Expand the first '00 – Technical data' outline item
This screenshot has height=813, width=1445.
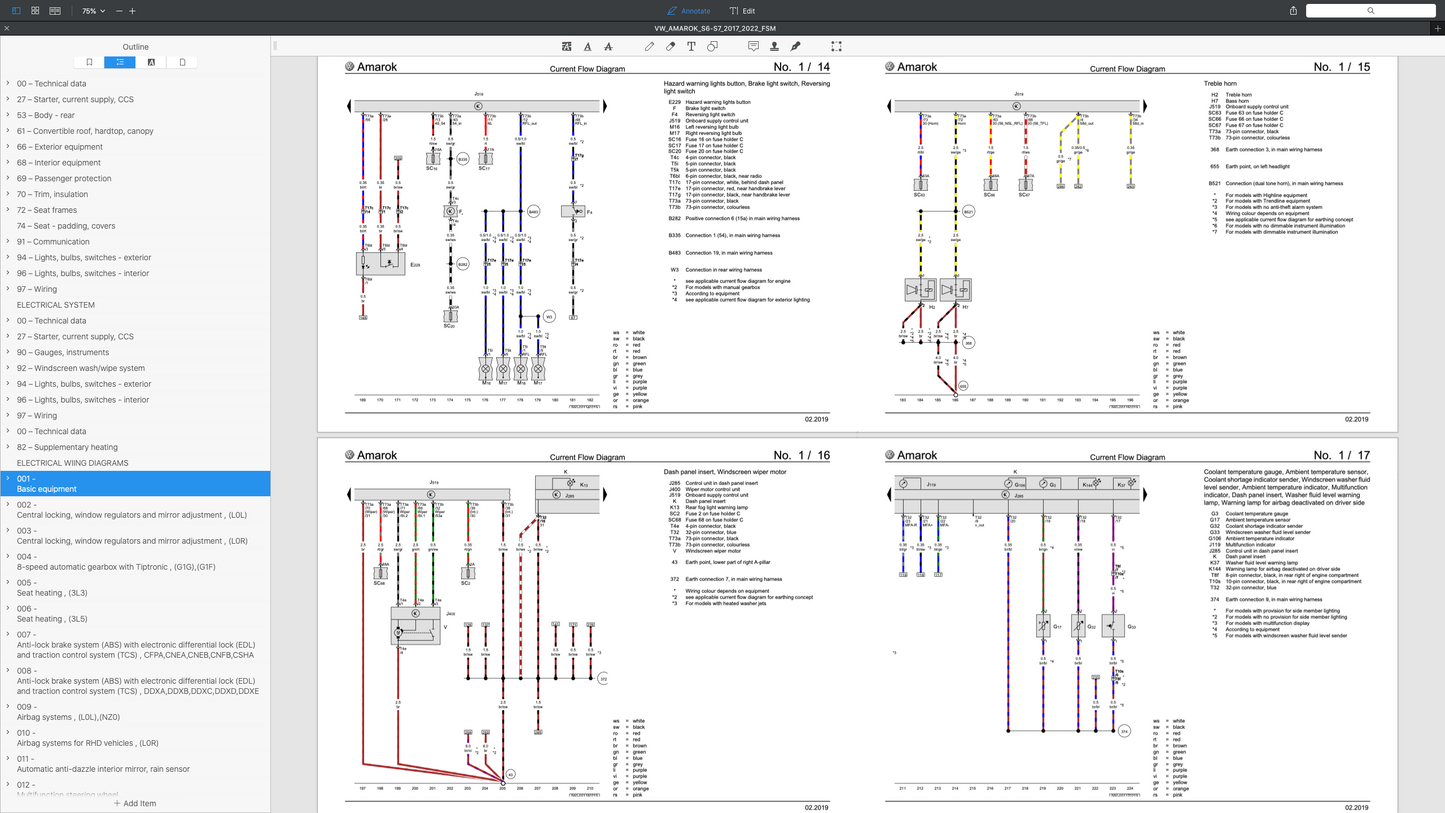[x=8, y=84]
